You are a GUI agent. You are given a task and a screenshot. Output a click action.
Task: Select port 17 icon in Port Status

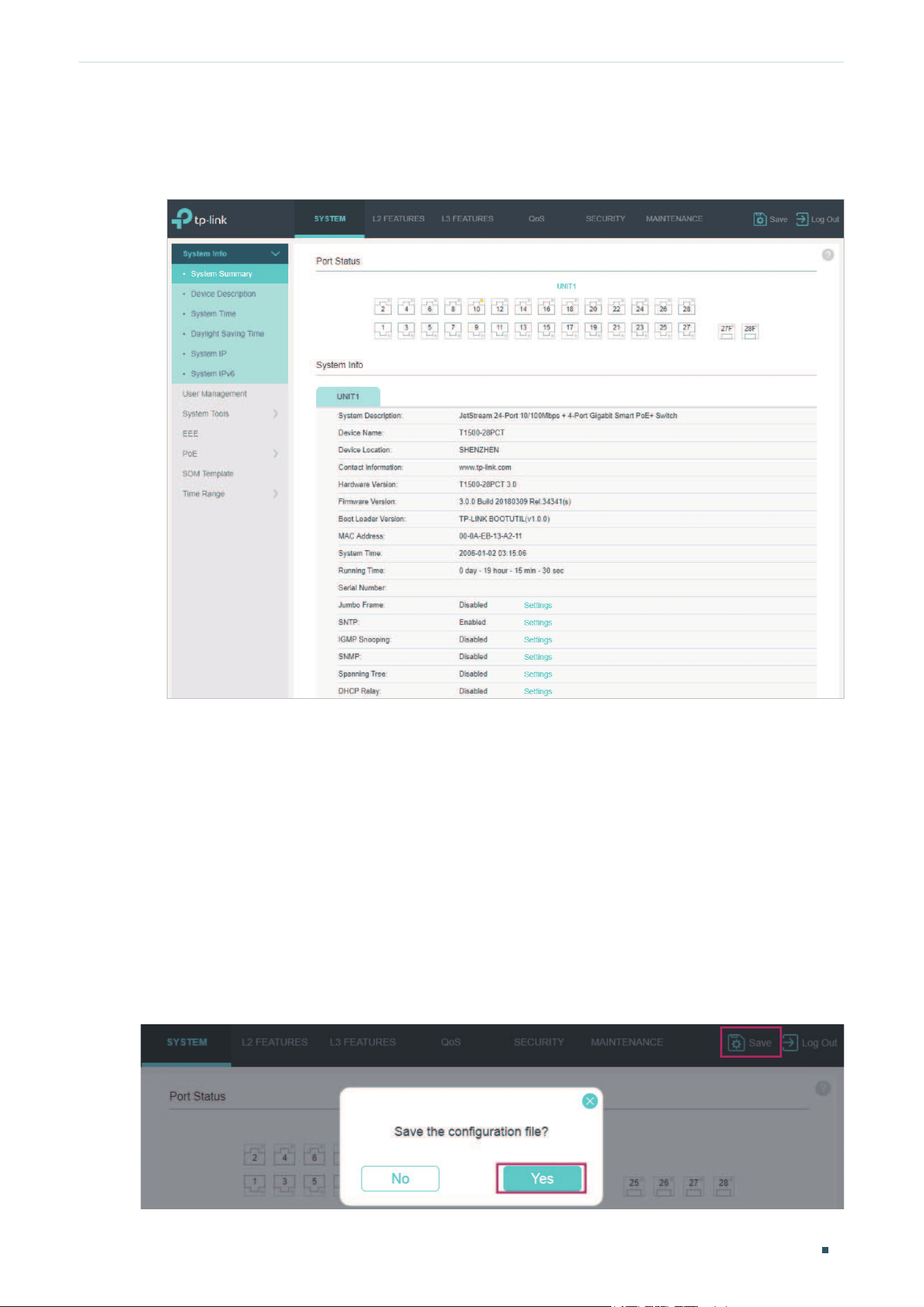569,330
